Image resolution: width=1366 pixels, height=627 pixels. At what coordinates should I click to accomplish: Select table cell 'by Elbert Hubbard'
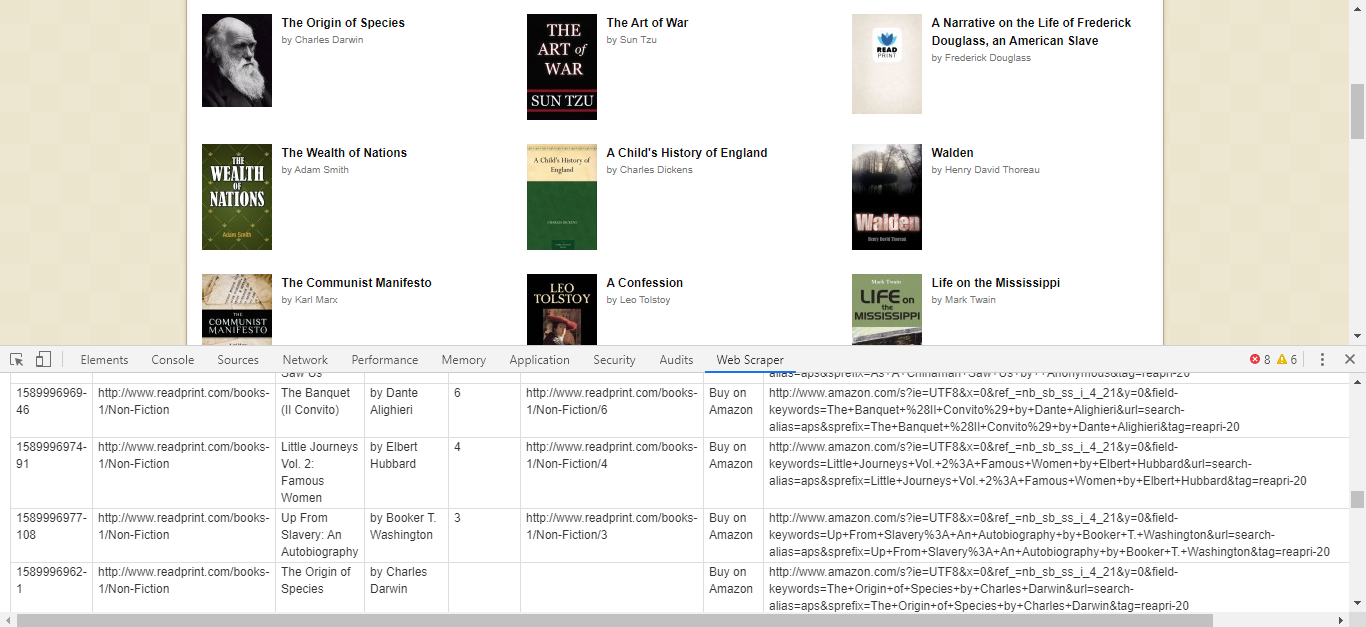pyautogui.click(x=406, y=472)
